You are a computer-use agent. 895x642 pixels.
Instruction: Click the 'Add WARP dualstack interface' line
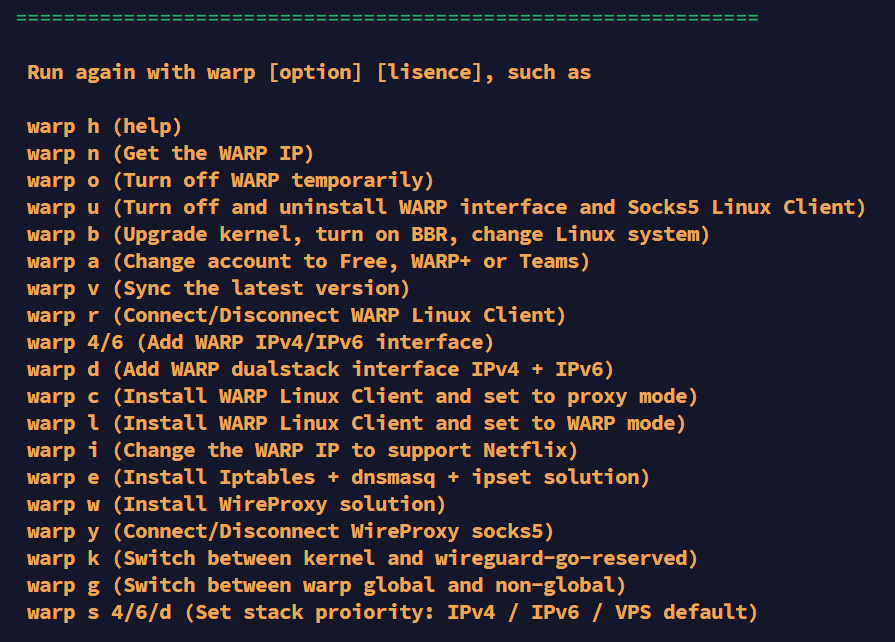click(x=320, y=369)
